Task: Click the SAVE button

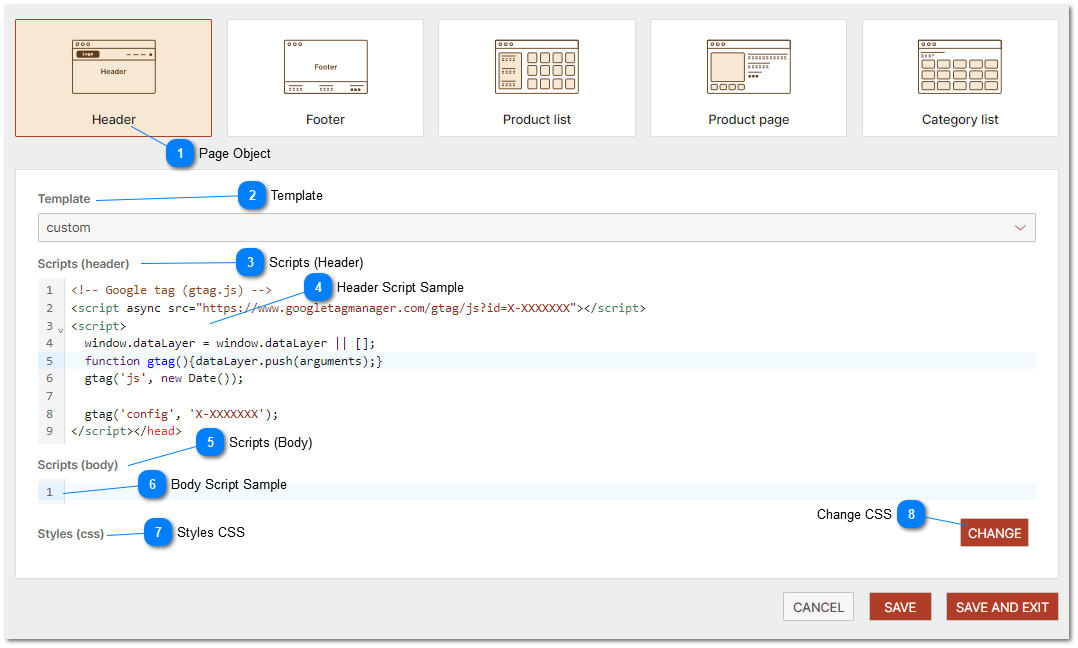Action: pos(900,607)
